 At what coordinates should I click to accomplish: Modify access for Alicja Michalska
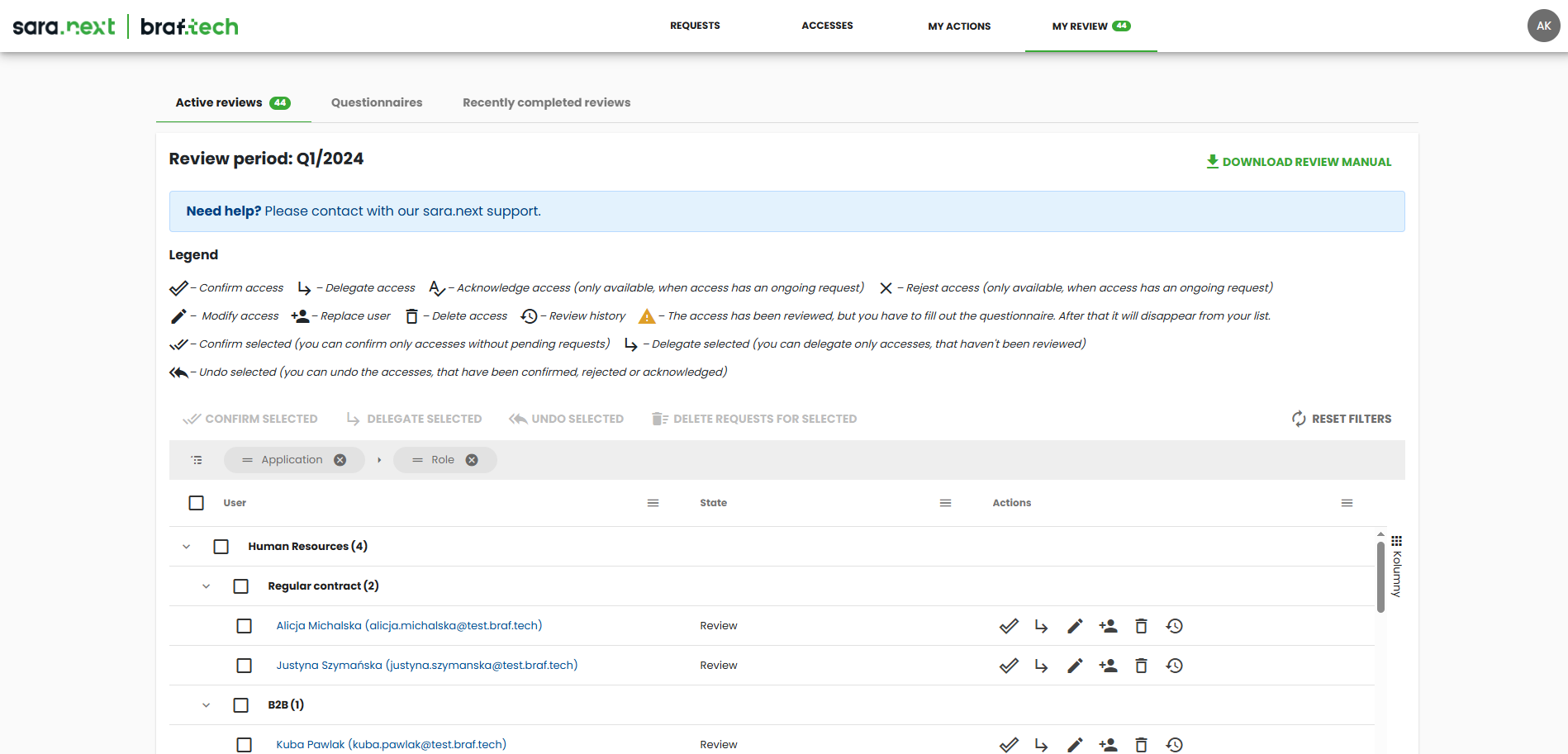[x=1074, y=626]
